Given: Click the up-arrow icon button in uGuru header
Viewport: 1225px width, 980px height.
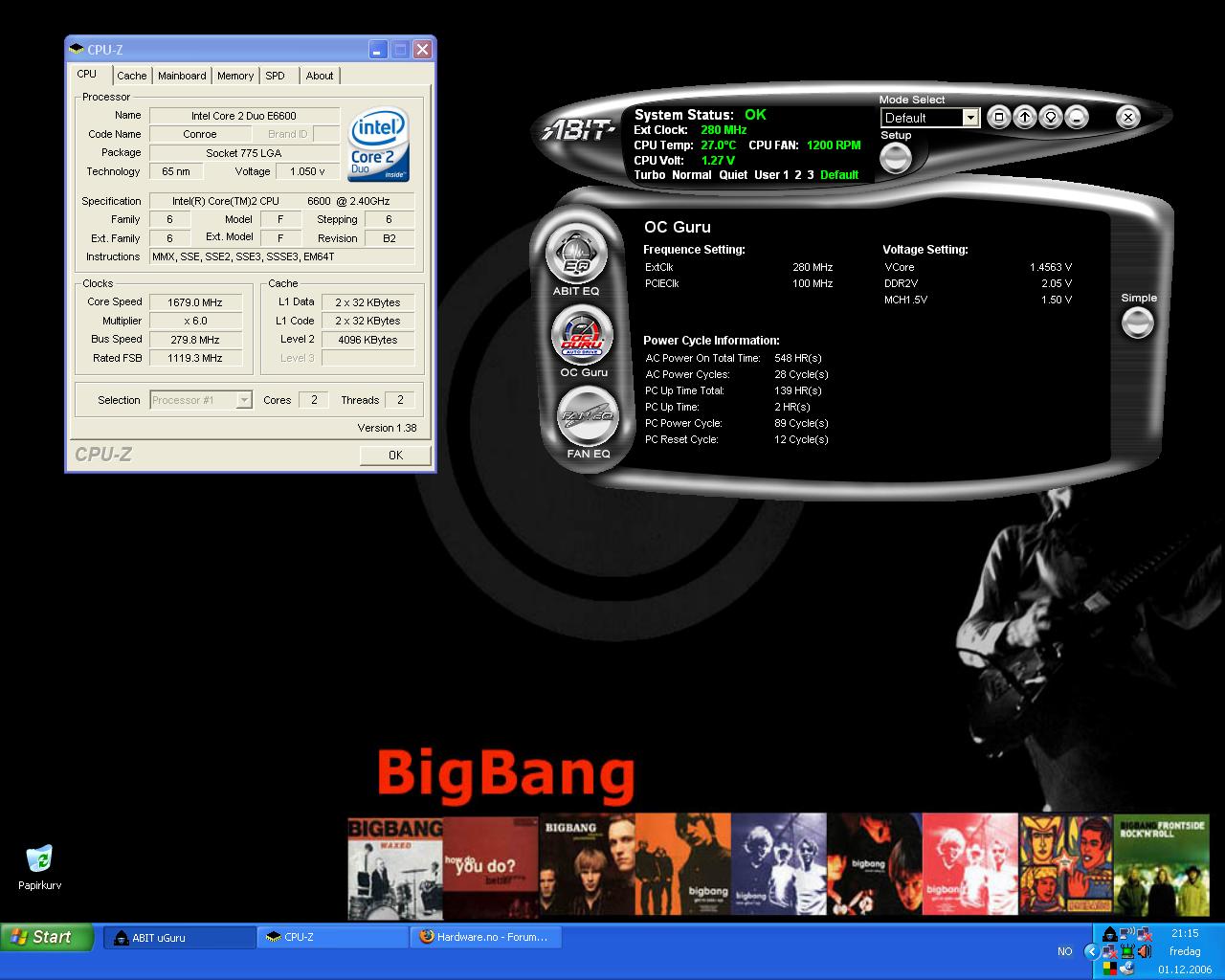Looking at the screenshot, I should (1025, 117).
